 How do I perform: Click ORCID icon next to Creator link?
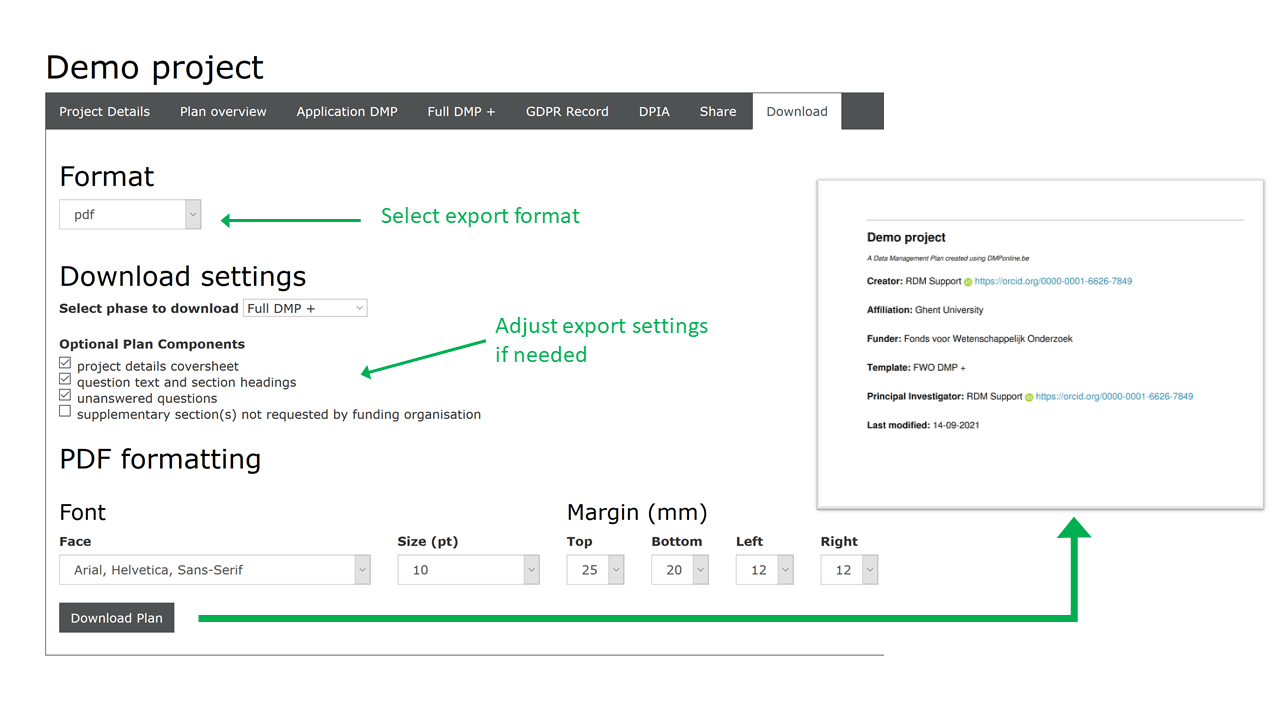tap(968, 282)
